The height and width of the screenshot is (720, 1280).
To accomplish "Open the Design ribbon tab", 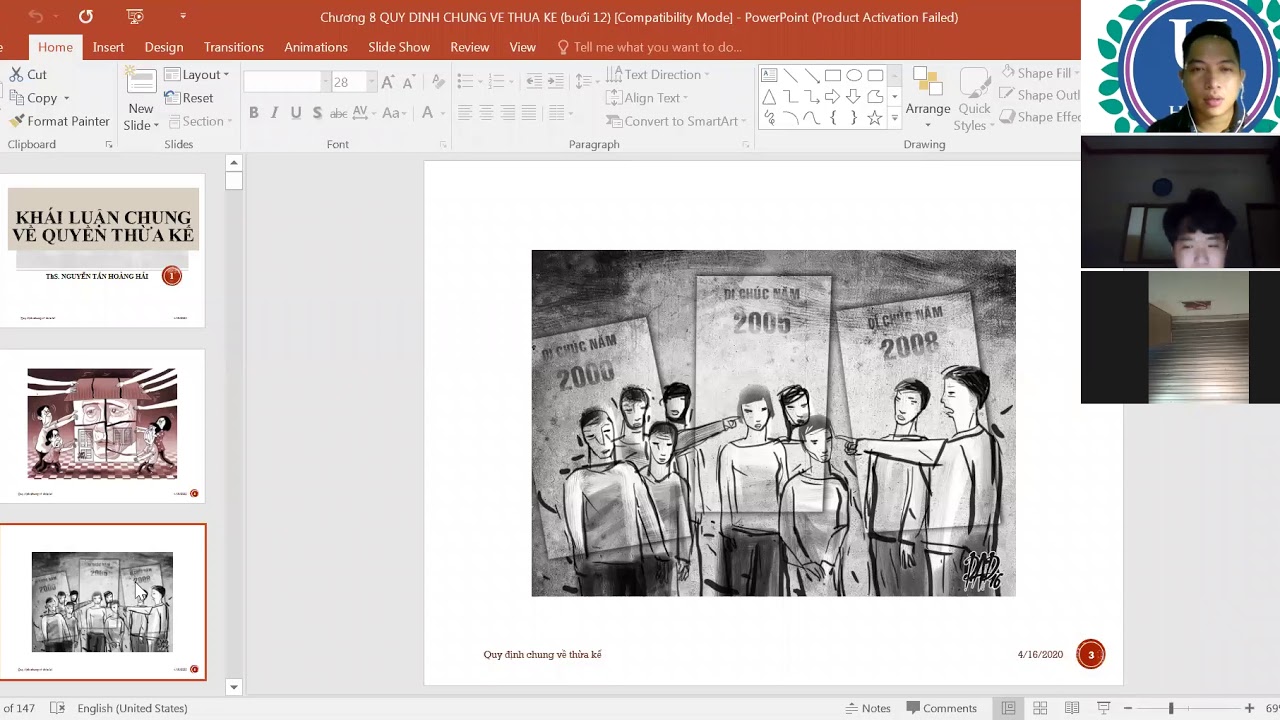I will point(163,47).
